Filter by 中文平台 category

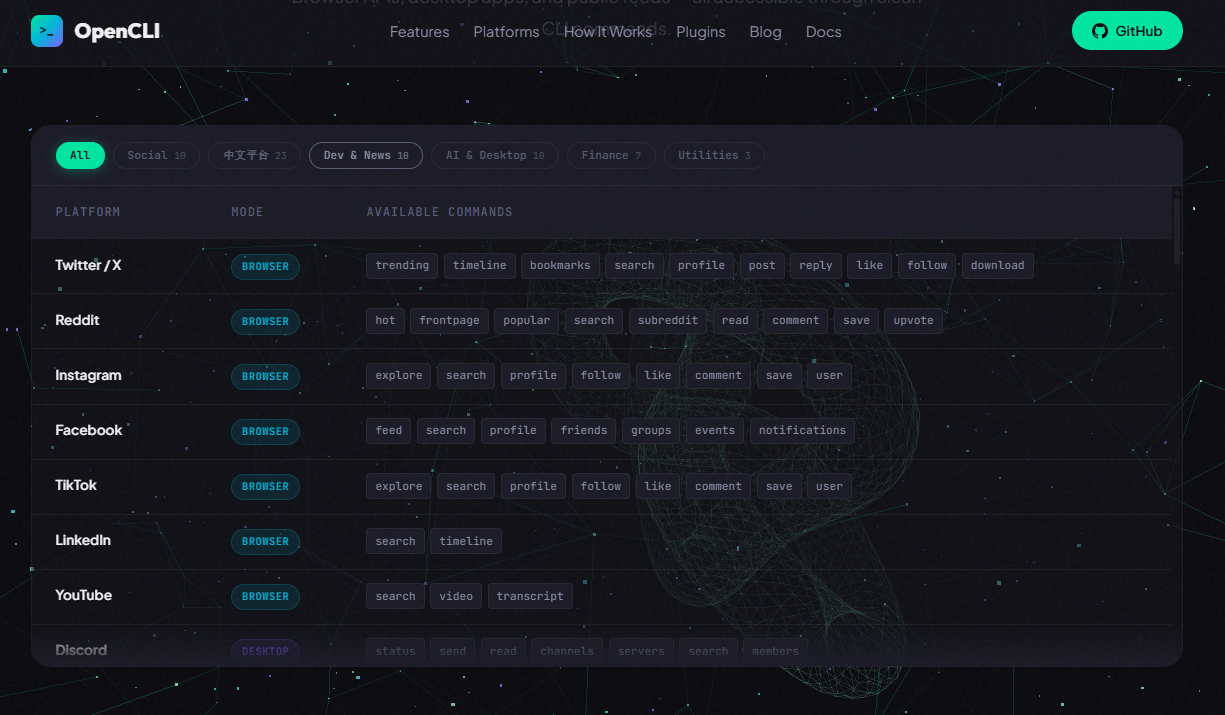pyautogui.click(x=254, y=155)
